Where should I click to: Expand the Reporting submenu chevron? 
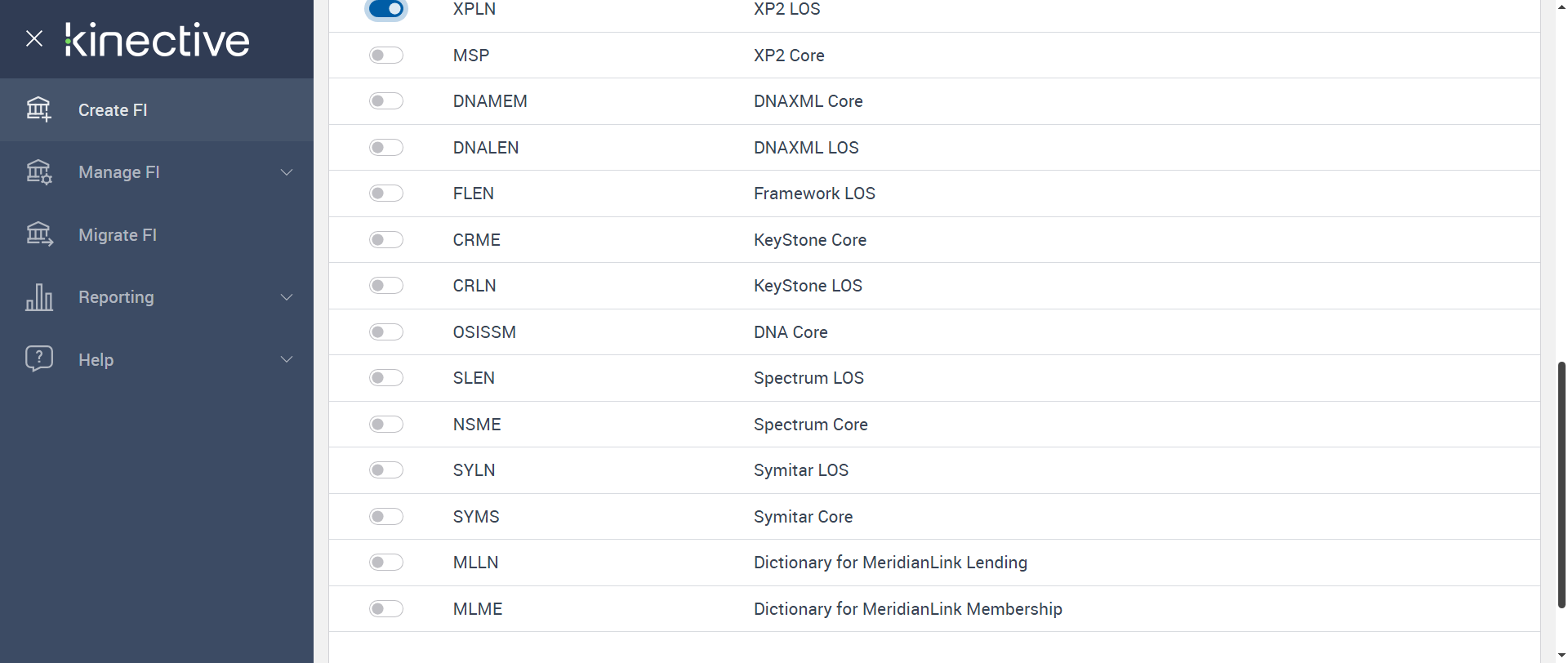tap(287, 297)
